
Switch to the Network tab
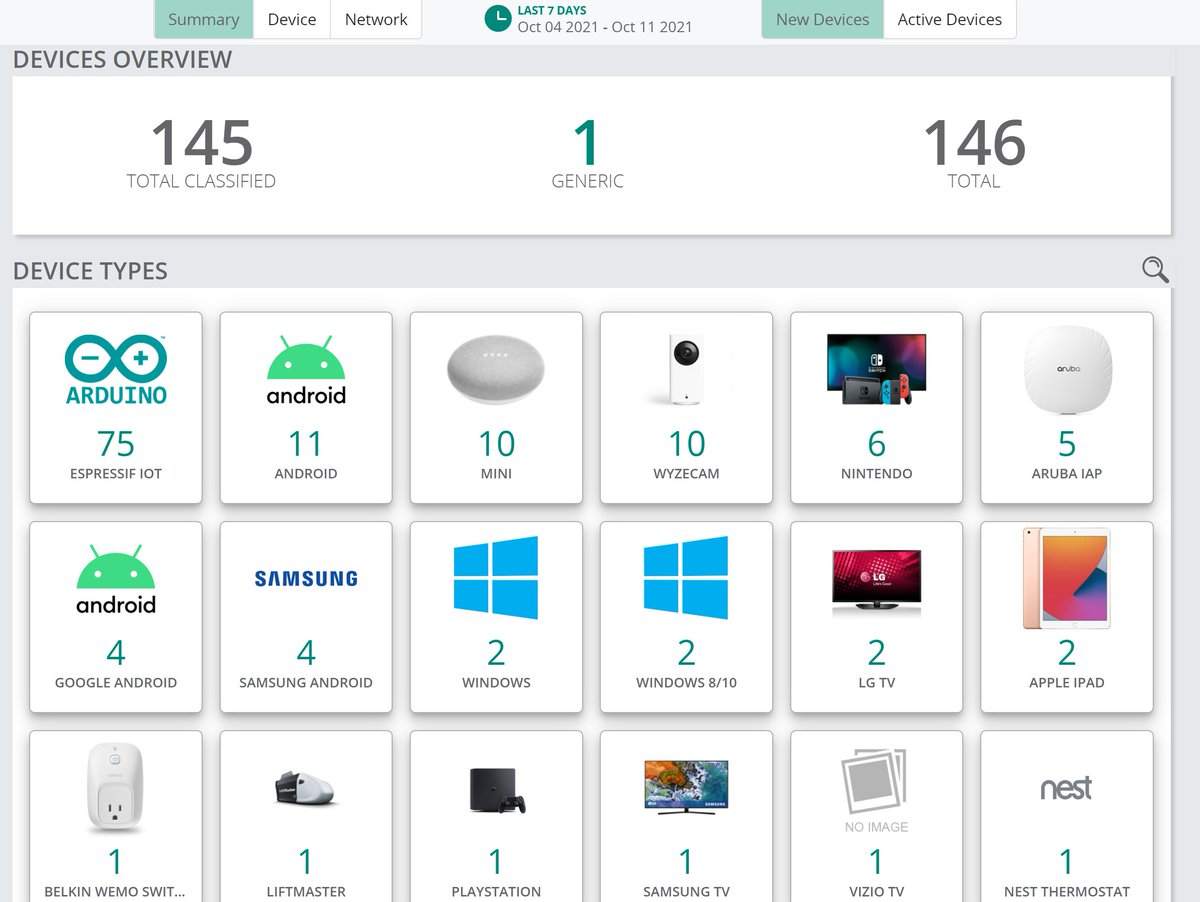pos(376,19)
